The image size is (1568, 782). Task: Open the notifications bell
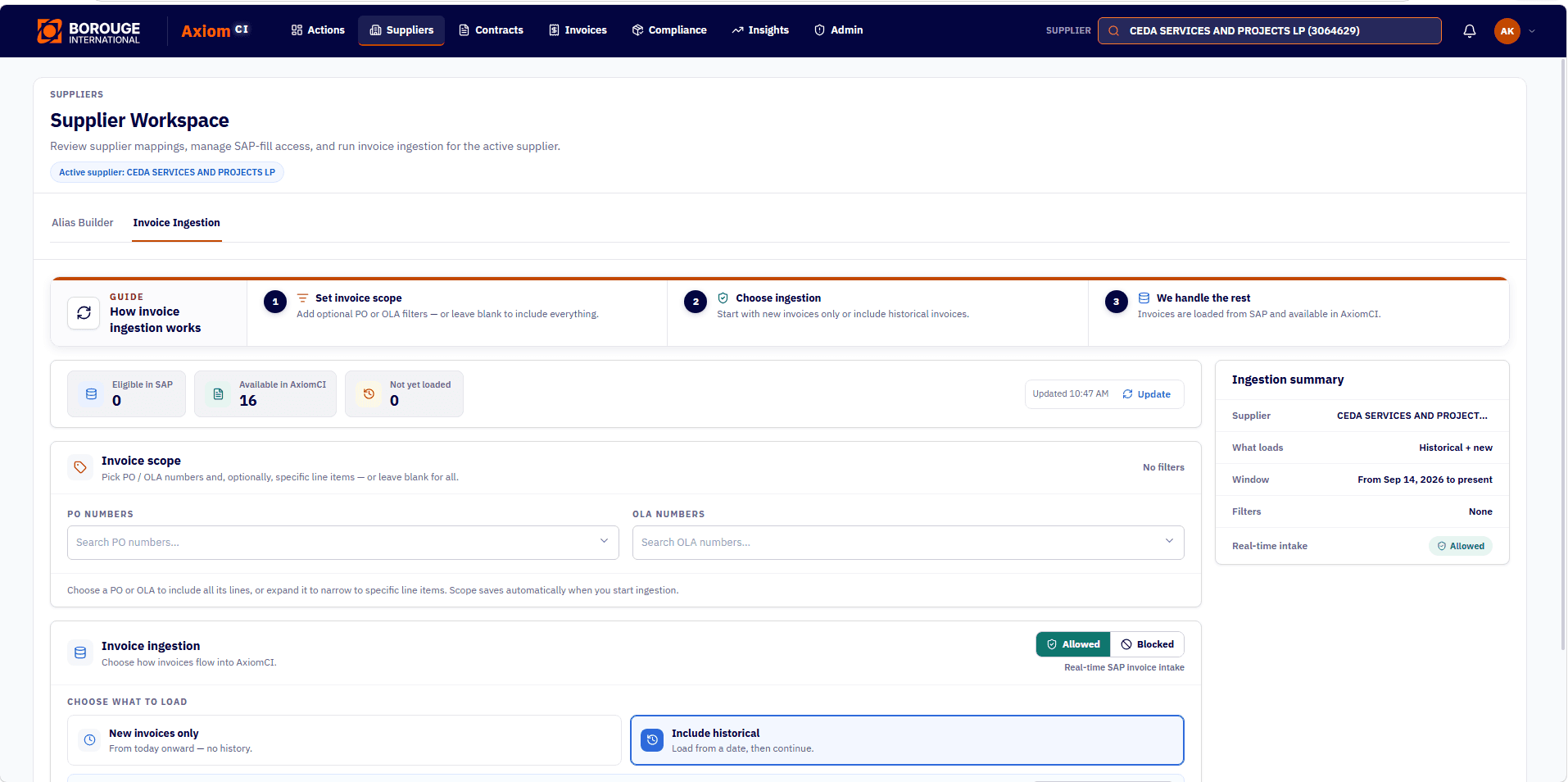tap(1470, 31)
